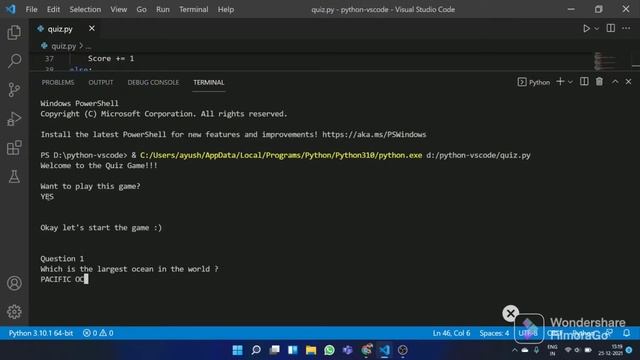
Task: Open Windows Start menu
Action: (x=237, y=350)
